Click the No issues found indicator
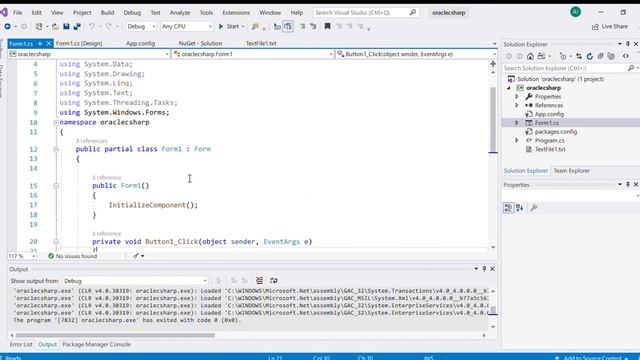The width and height of the screenshot is (640, 360). 72,256
